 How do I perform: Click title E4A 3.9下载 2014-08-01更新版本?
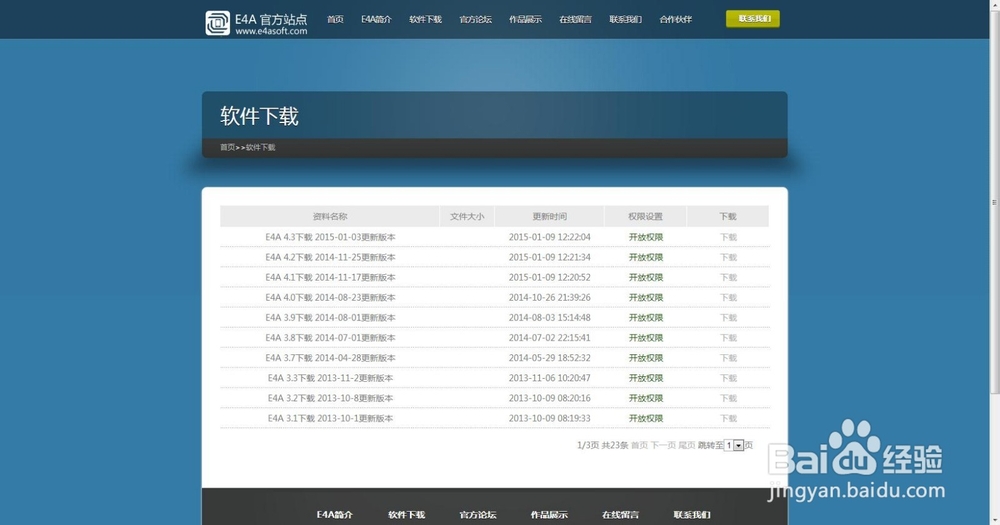click(330, 318)
